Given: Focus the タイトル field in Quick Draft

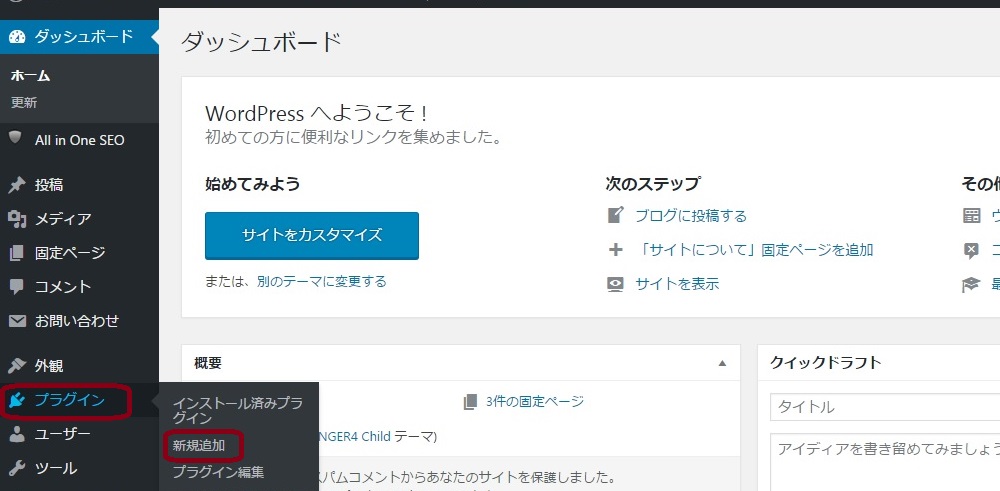Looking at the screenshot, I should (x=885, y=407).
